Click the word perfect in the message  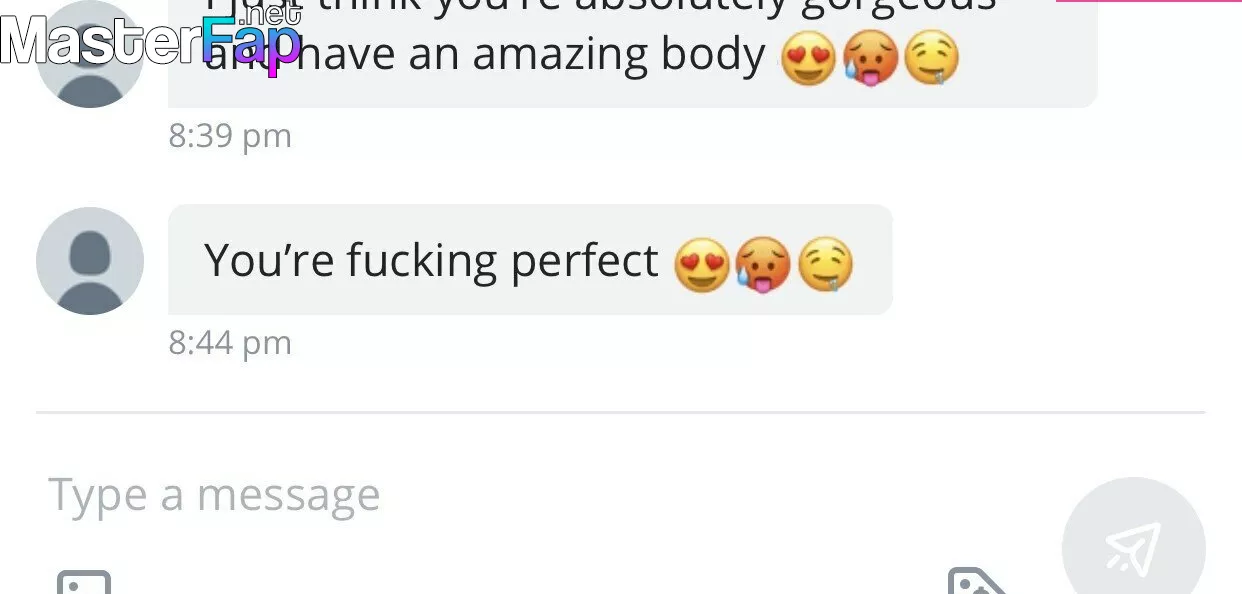coord(585,260)
